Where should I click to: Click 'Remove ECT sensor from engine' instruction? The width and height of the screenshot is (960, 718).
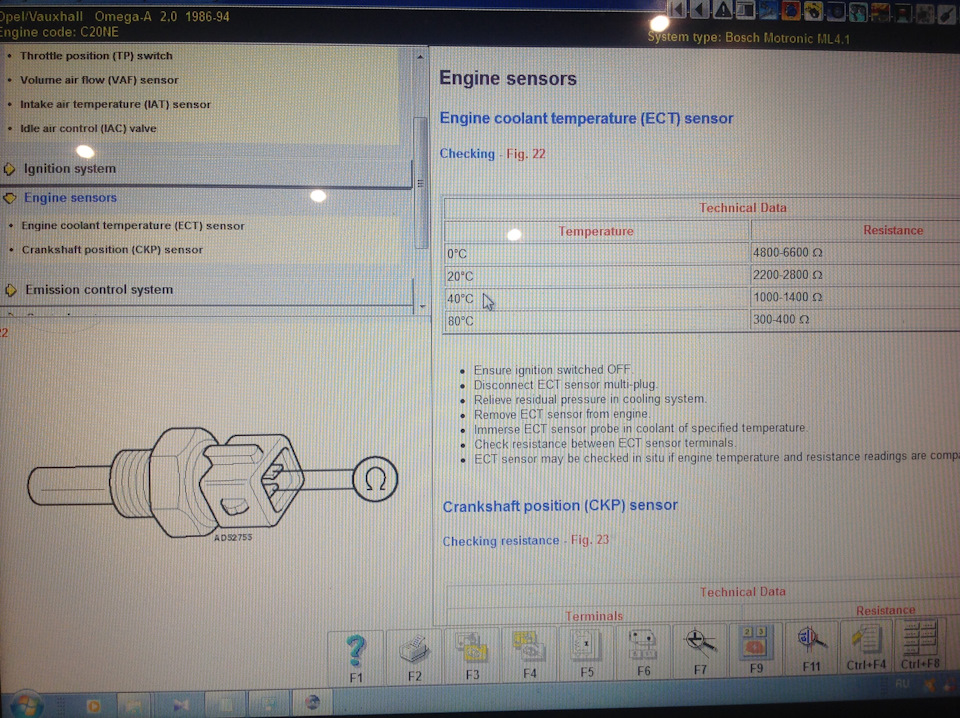(561, 414)
